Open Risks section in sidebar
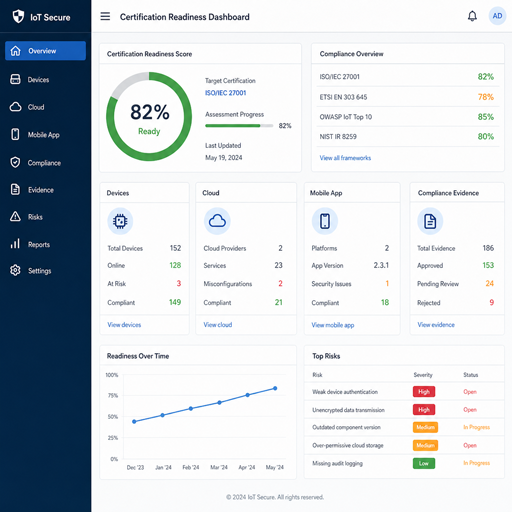This screenshot has width=512, height=512. 45,217
